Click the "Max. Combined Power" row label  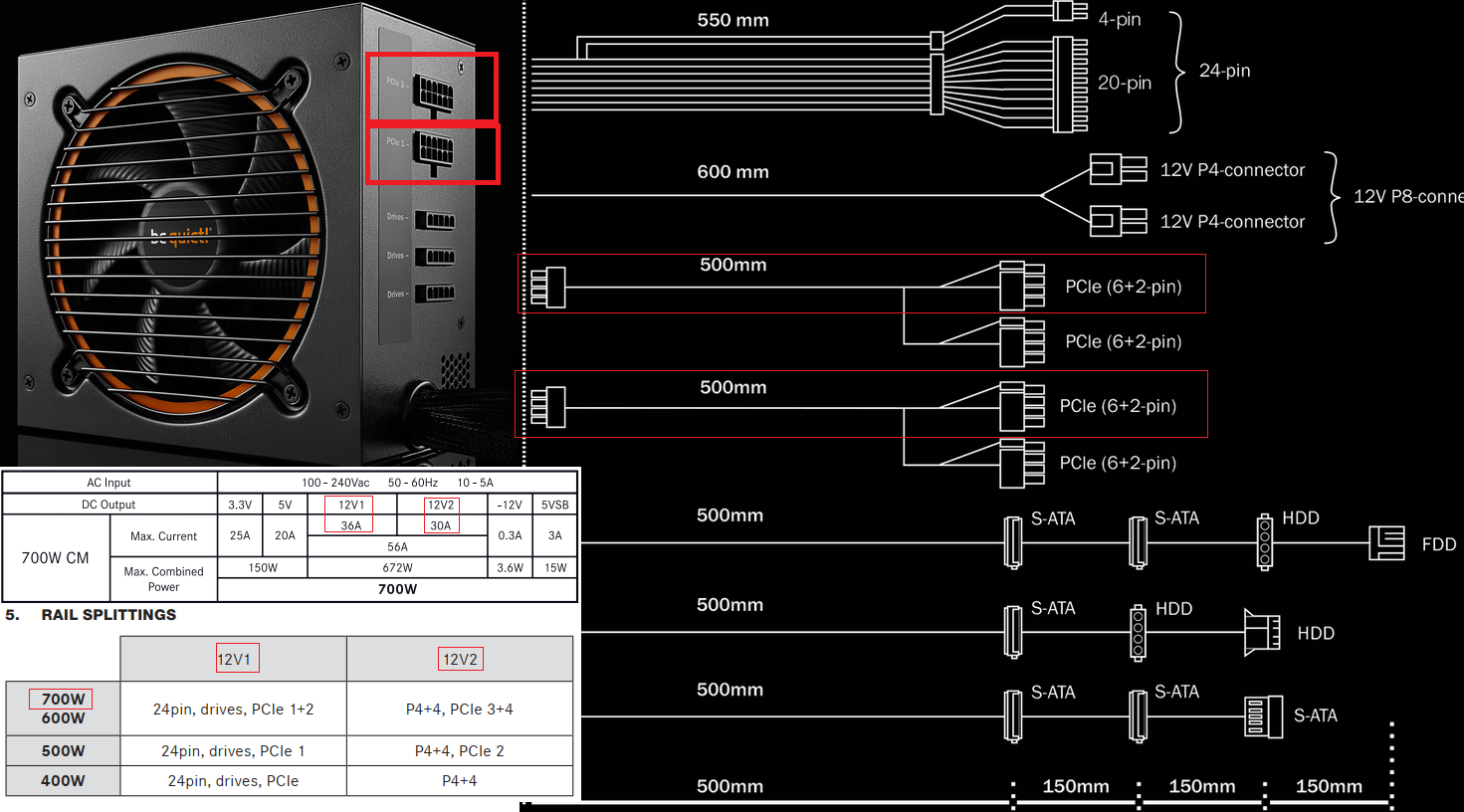tap(164, 579)
